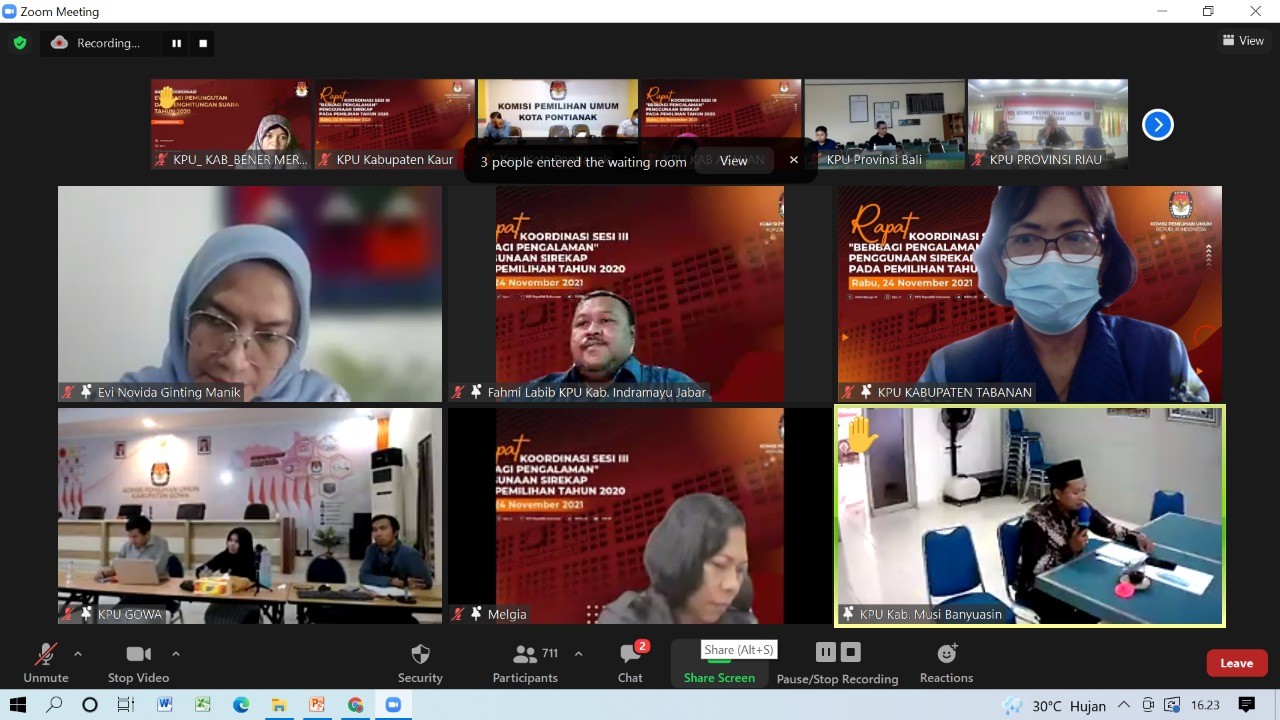
Task: Click View in the waiting room notification
Action: coord(733,161)
